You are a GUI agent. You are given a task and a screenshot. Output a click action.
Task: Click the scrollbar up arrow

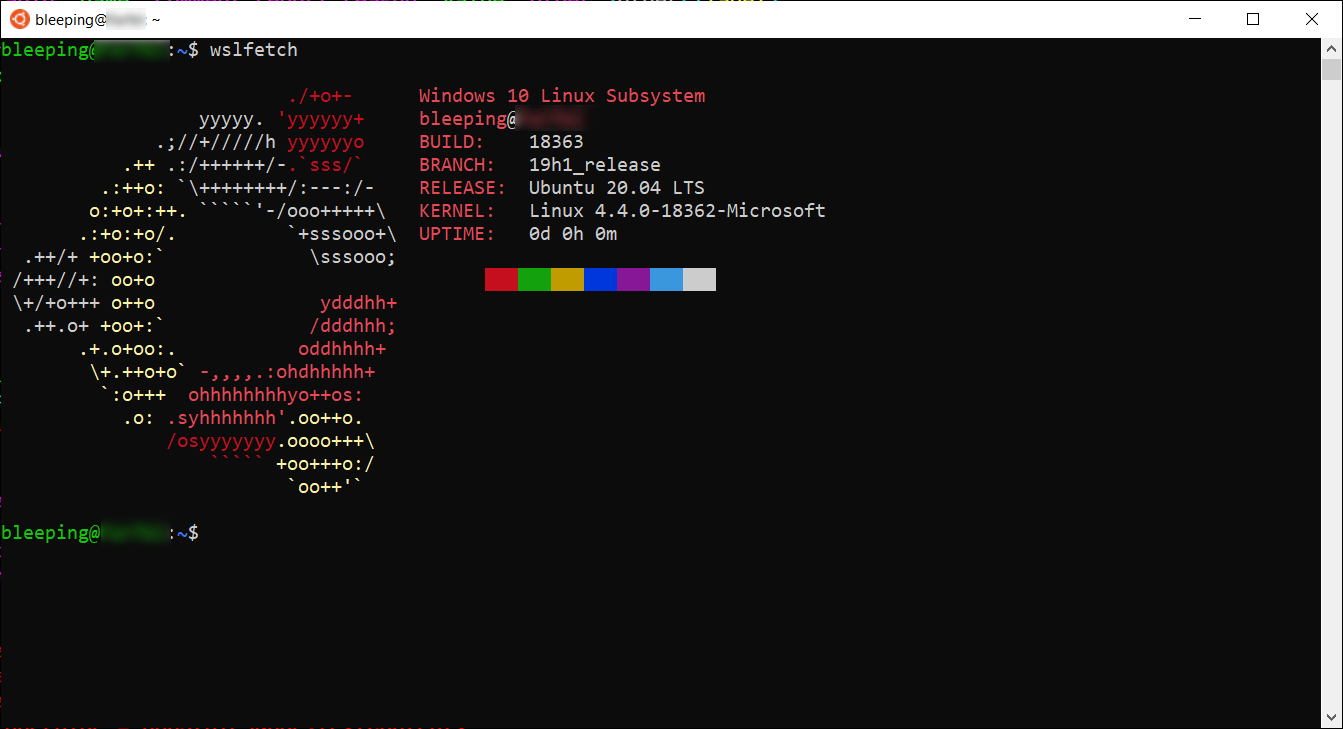pyautogui.click(x=1331, y=48)
